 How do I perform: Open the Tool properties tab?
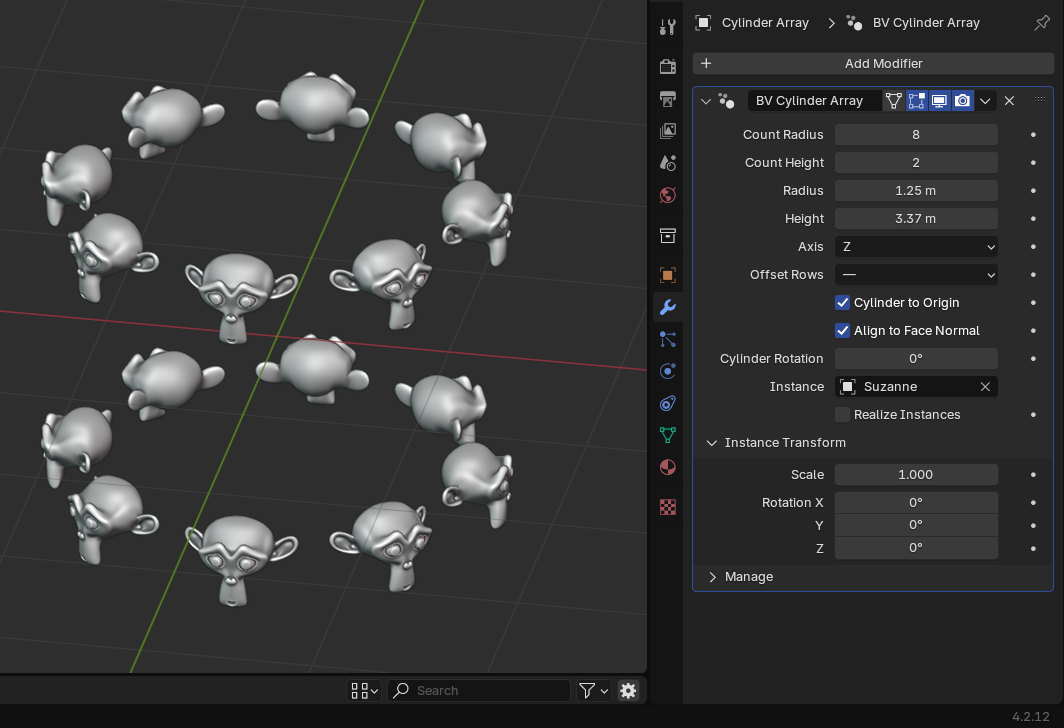[x=668, y=26]
